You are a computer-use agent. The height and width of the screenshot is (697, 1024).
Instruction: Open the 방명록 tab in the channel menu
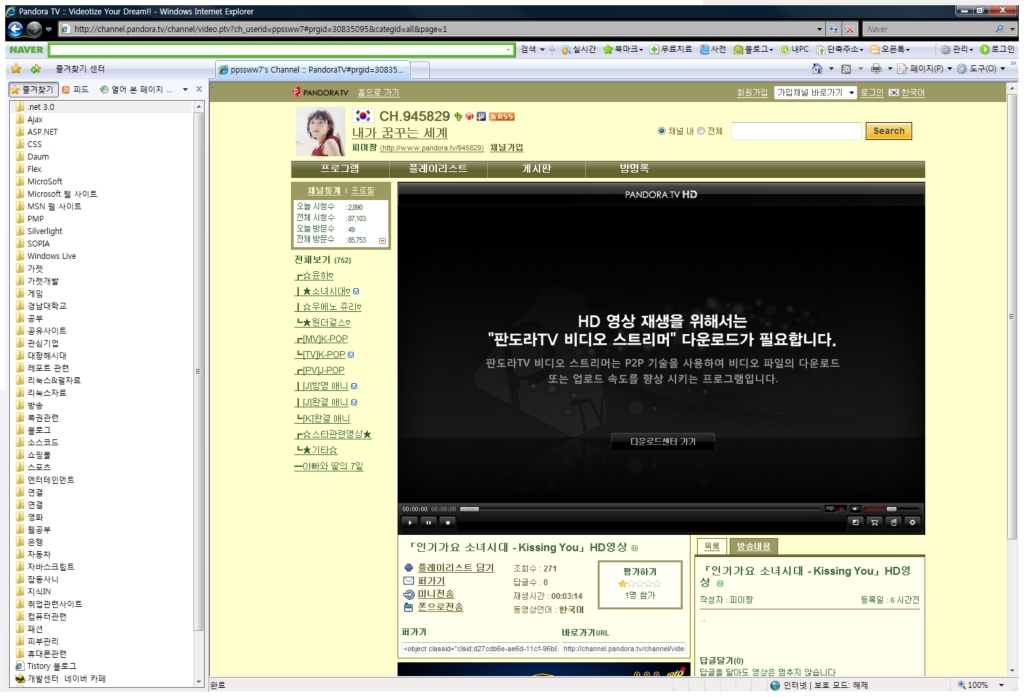(634, 169)
